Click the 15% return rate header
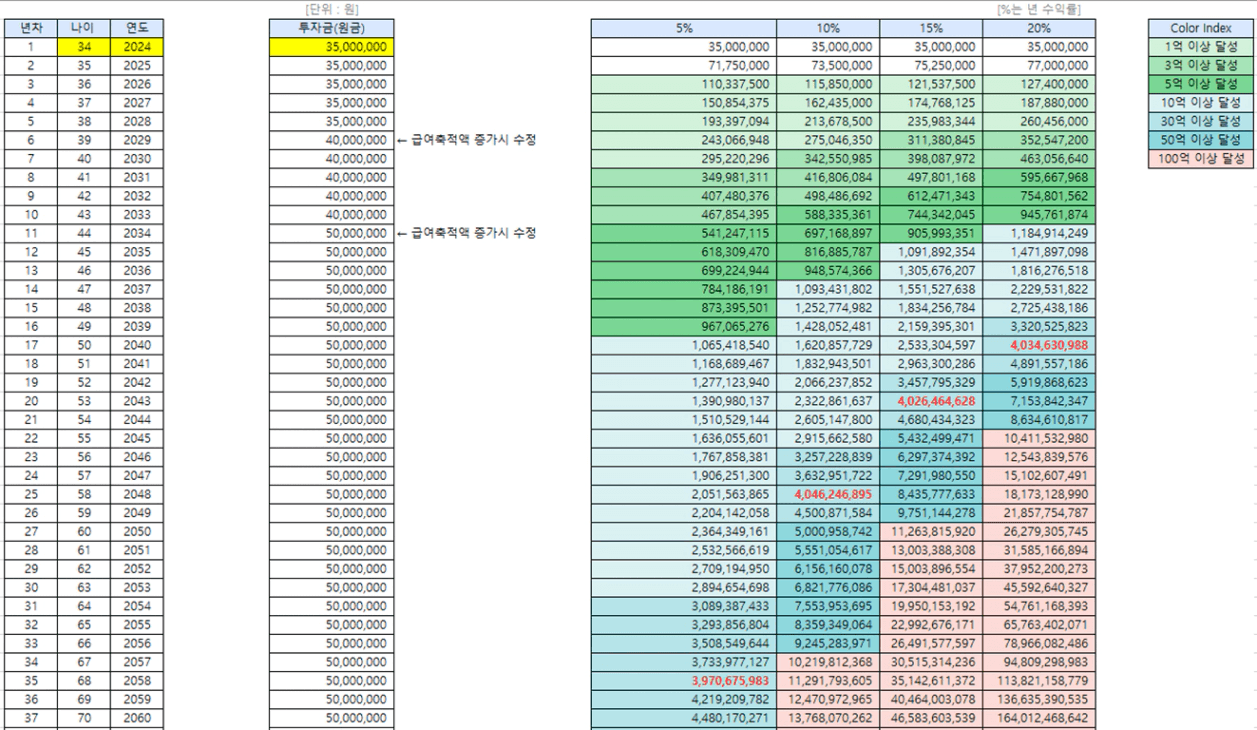Image resolution: width=1257 pixels, height=730 pixels. 931,28
